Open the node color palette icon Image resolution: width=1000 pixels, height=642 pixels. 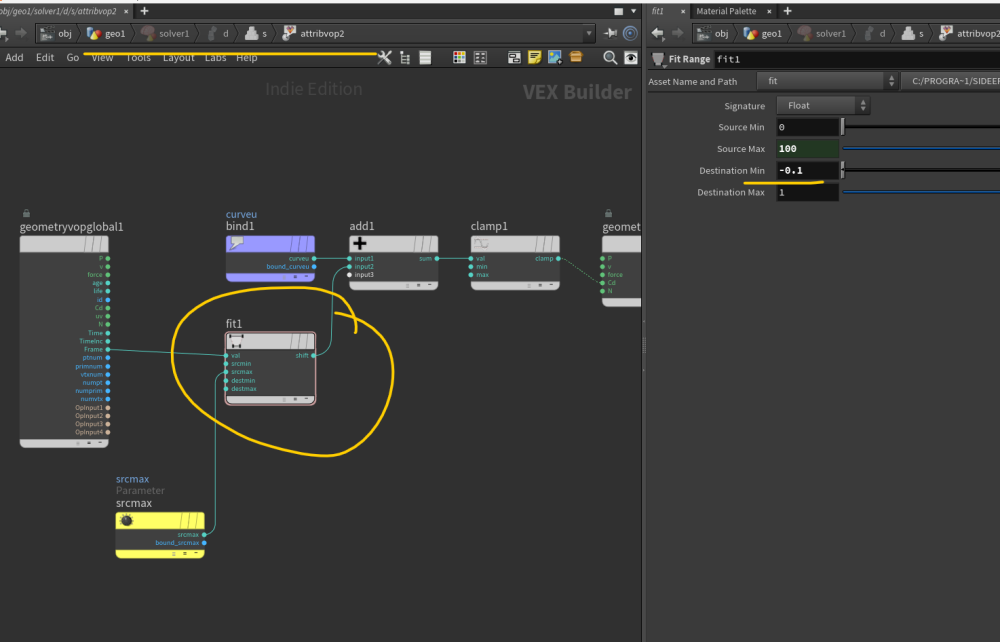(459, 58)
